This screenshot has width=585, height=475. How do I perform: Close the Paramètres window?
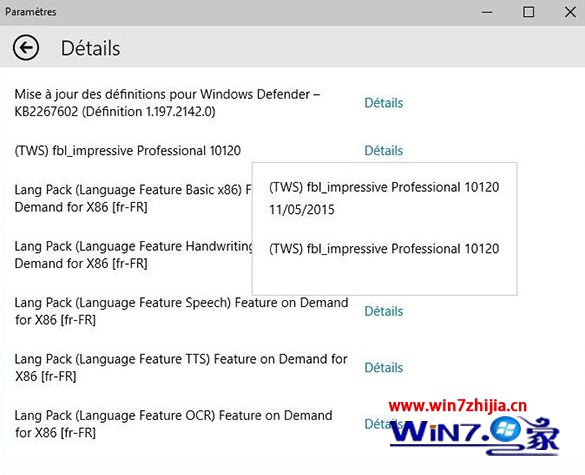tap(570, 12)
